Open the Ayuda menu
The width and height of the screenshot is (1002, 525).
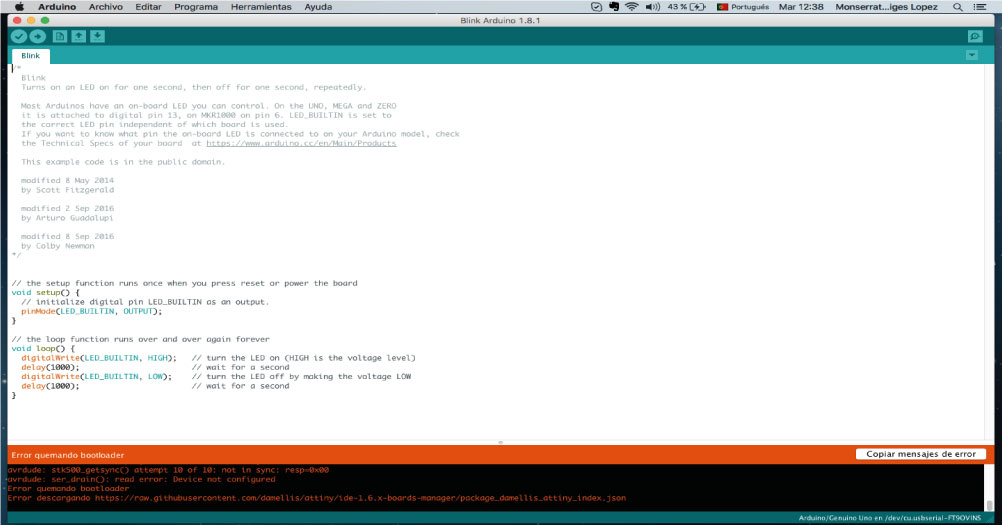(x=318, y=6)
